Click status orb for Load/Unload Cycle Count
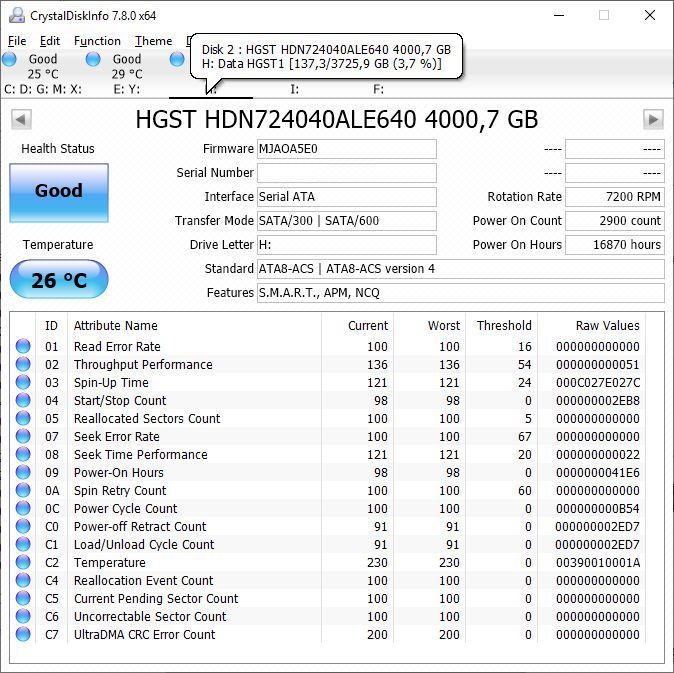The width and height of the screenshot is (674, 673). 23,545
